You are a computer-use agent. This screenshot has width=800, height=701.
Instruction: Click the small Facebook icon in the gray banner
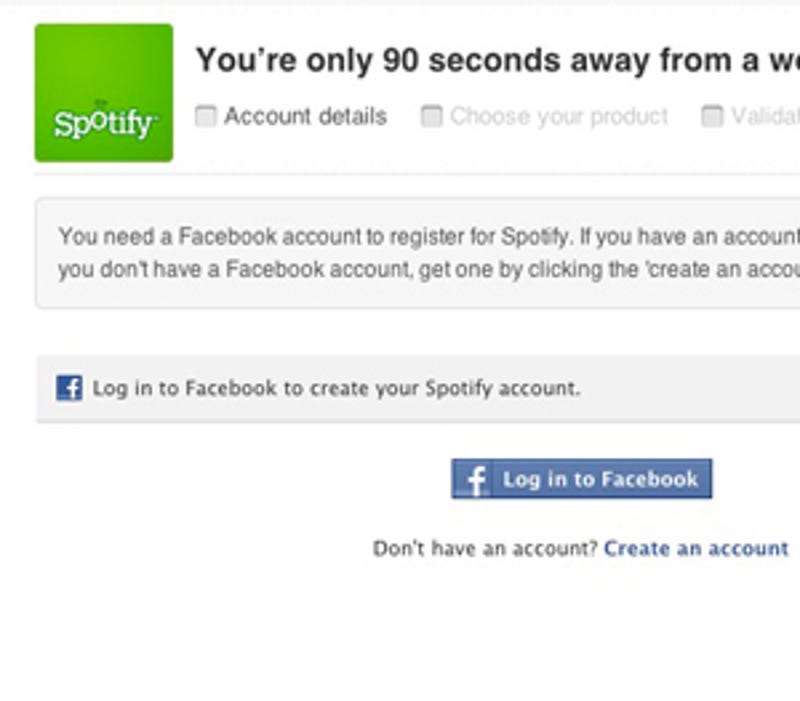[x=69, y=388]
